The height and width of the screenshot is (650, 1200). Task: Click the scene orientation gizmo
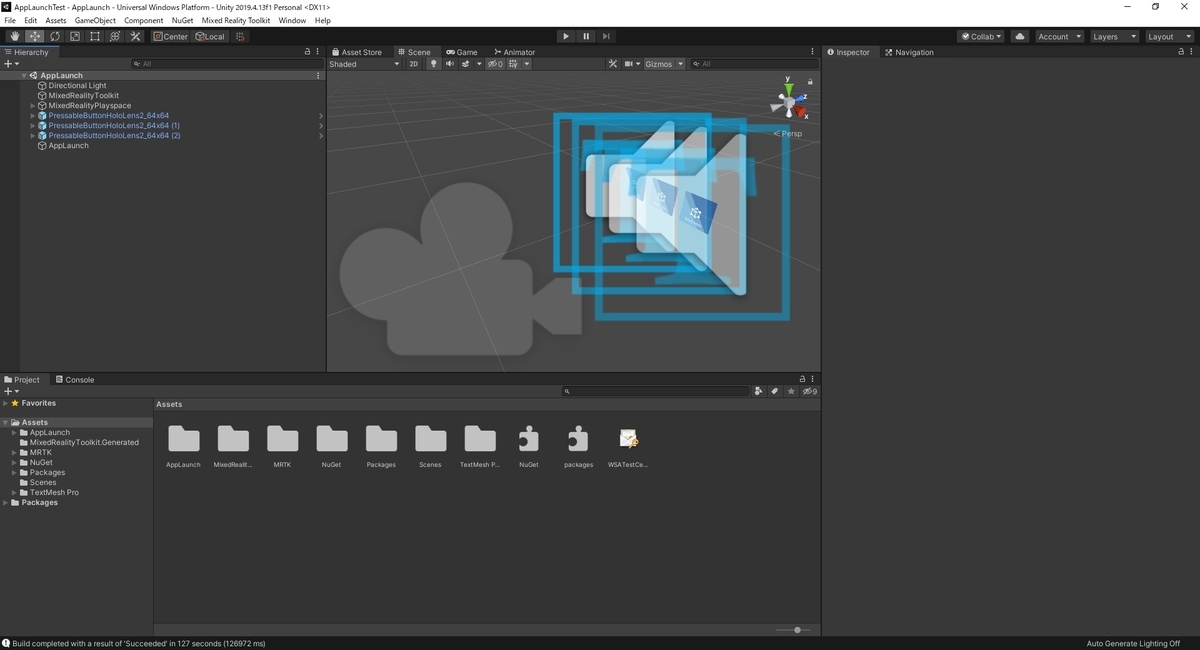[x=789, y=101]
